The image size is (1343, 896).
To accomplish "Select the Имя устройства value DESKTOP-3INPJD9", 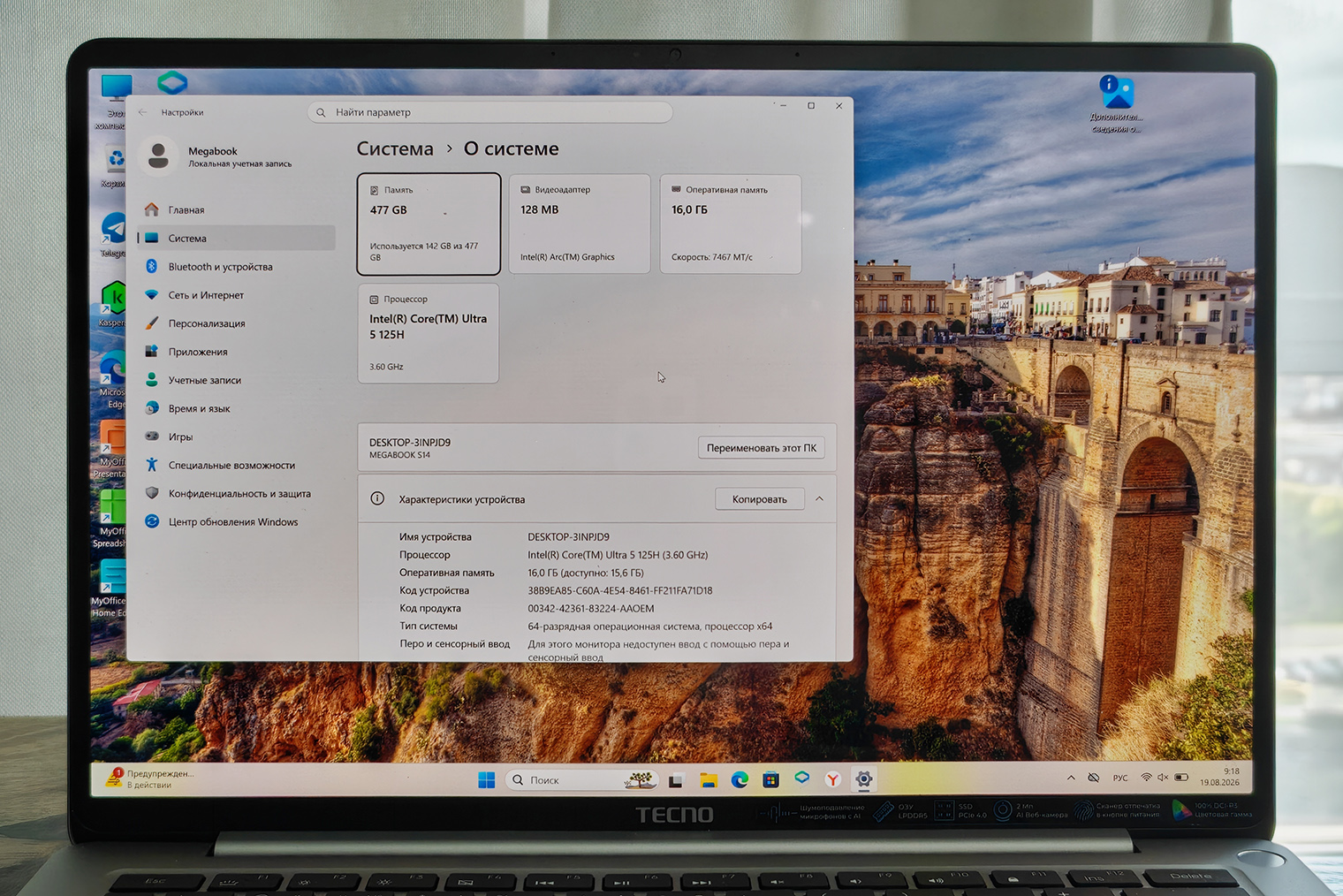I will tap(568, 537).
